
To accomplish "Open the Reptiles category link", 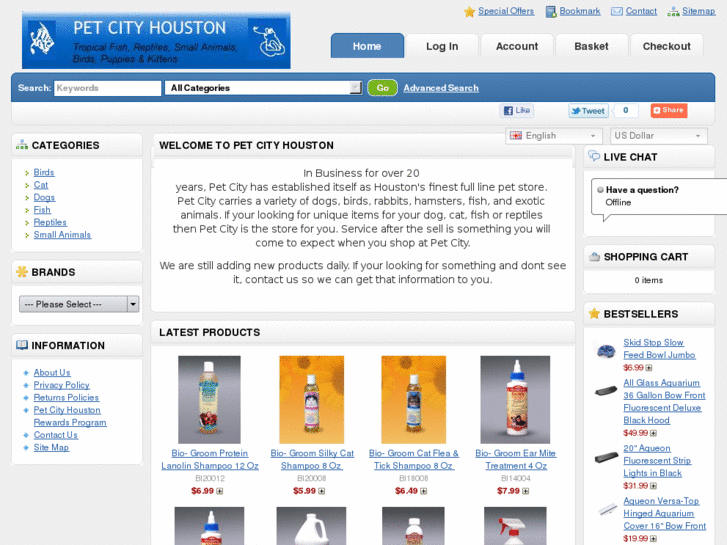I will (50, 223).
